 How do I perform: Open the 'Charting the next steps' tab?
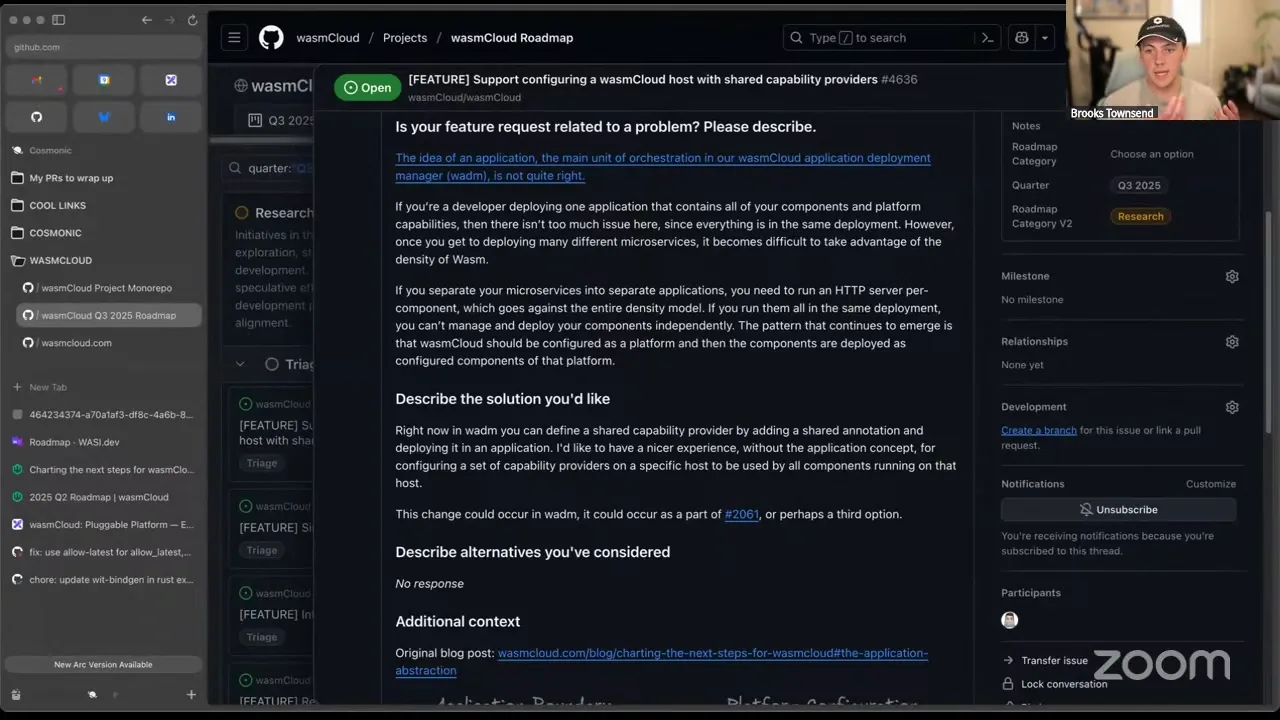[104, 469]
